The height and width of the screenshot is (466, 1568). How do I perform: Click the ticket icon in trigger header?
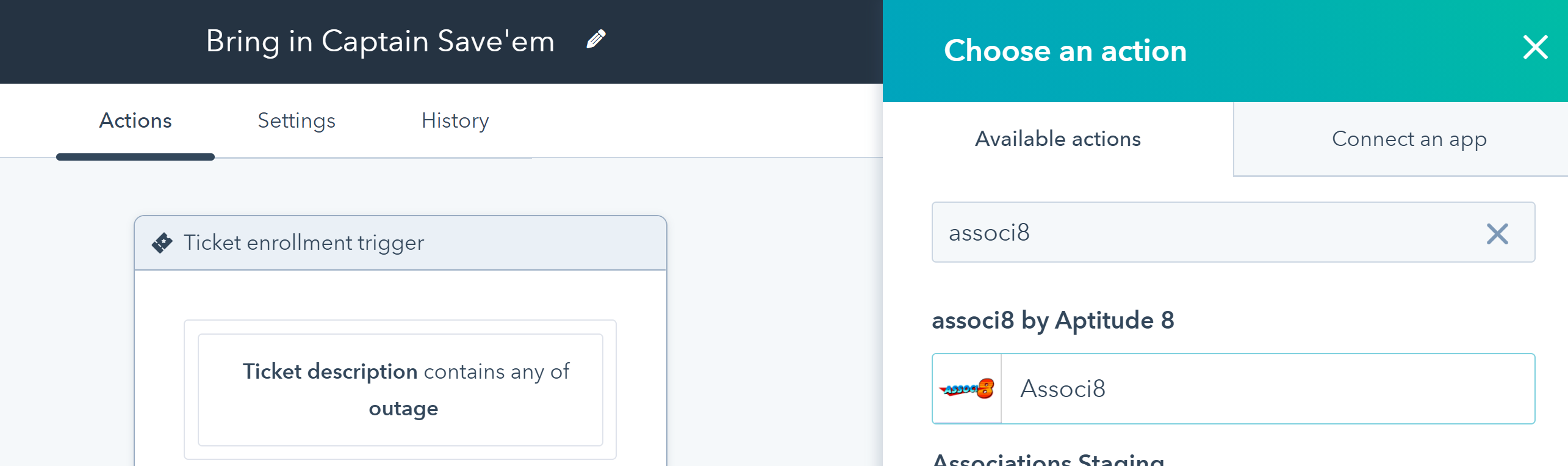point(162,242)
